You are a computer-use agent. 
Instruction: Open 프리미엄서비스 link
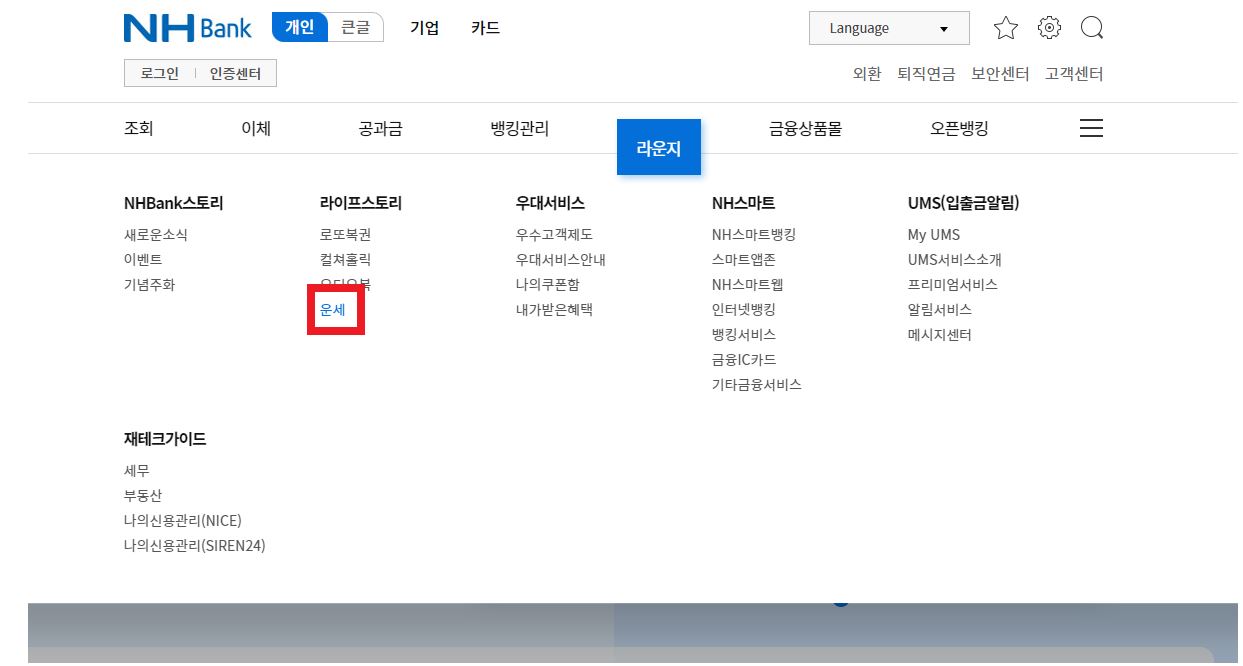point(953,285)
